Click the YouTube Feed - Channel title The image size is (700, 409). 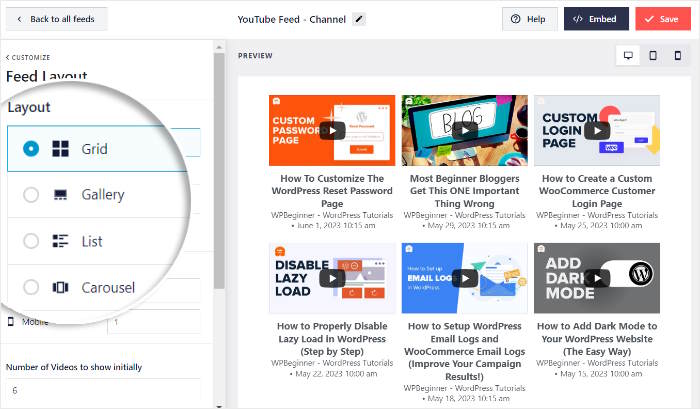pos(292,19)
